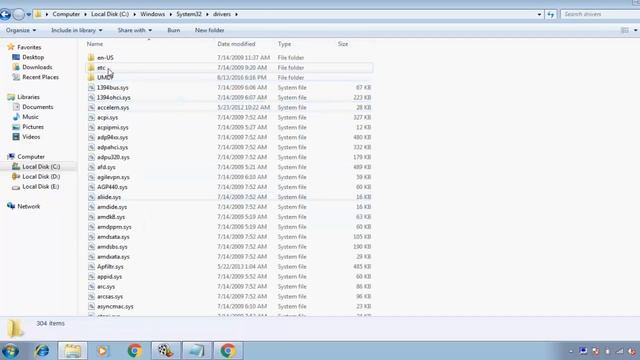Open the Music library
The height and width of the screenshot is (360, 640).
click(x=30, y=117)
